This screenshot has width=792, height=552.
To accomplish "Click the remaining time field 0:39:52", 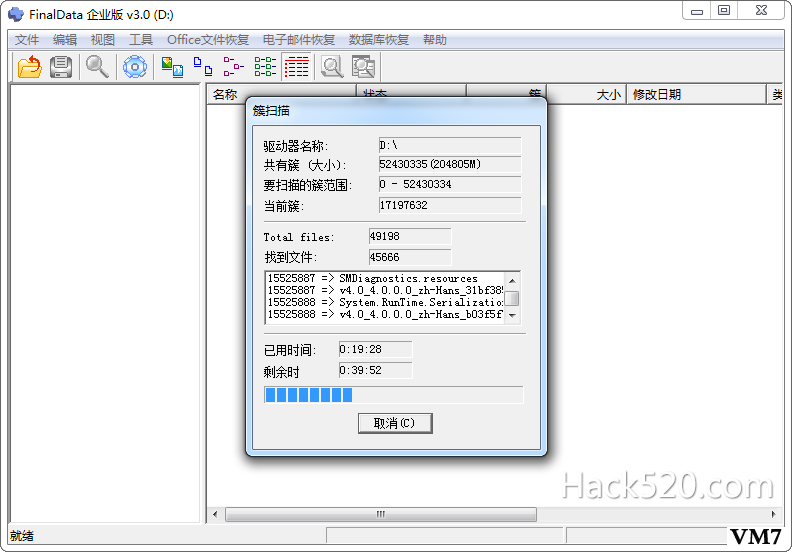I will click(x=375, y=370).
